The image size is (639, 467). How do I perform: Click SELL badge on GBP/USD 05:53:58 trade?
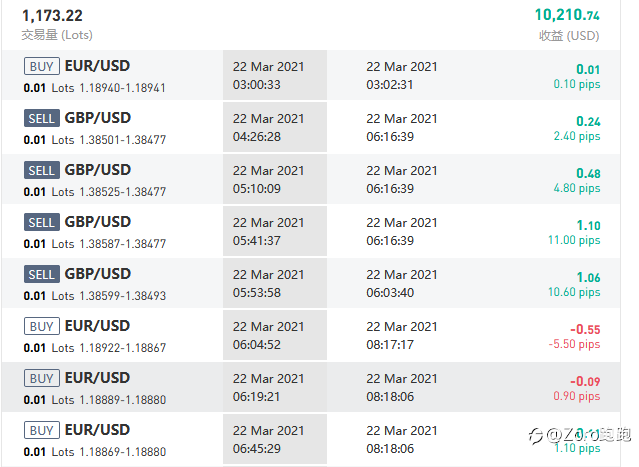(x=42, y=274)
